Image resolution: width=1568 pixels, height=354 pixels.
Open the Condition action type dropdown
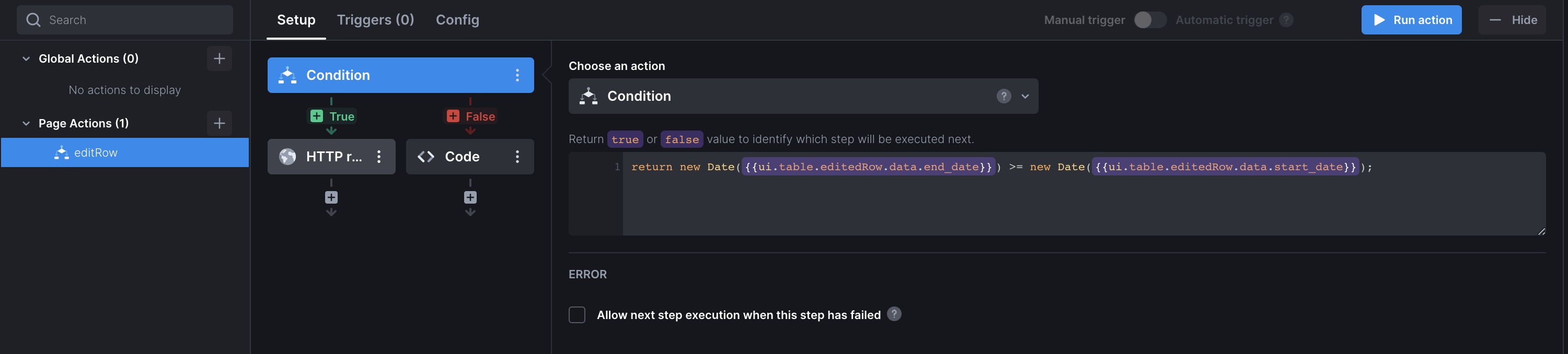click(x=803, y=96)
